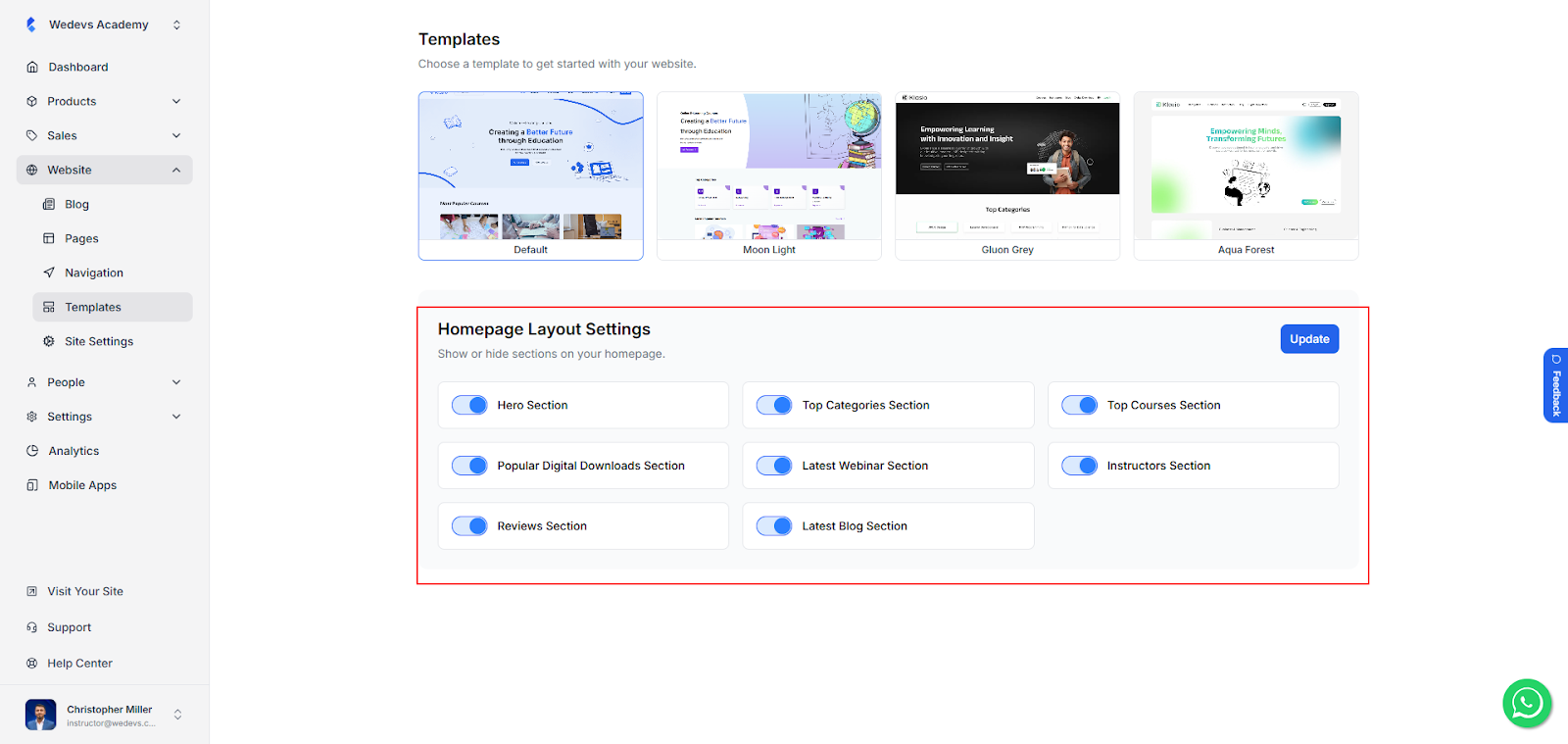Disable the Latest Webinar Section toggle
The width and height of the screenshot is (1568, 744).
coord(774,466)
